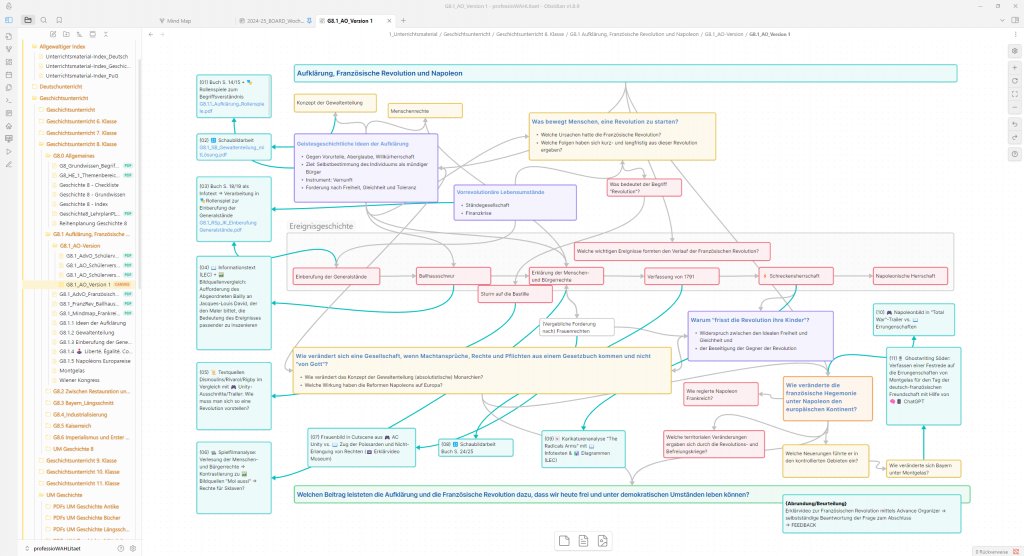Undo last canvas change
Image resolution: width=1024 pixels, height=556 pixels.
click(x=1015, y=124)
